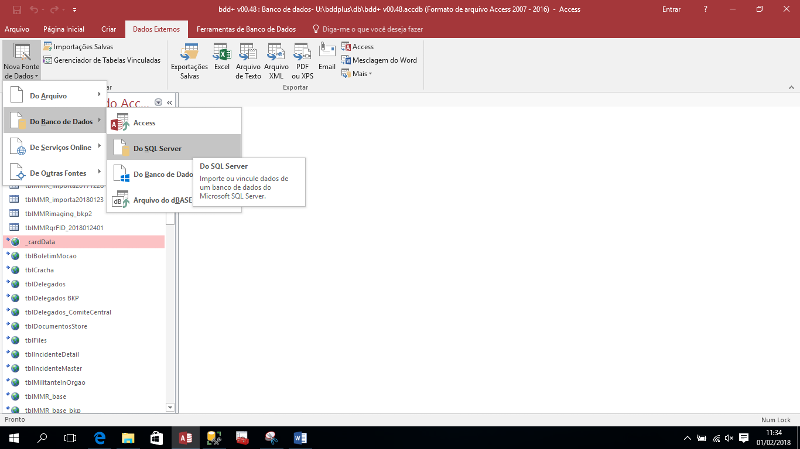Screen dimensions: 800x449
Task: Click Undo in quick access toolbar
Action: click(34, 9)
